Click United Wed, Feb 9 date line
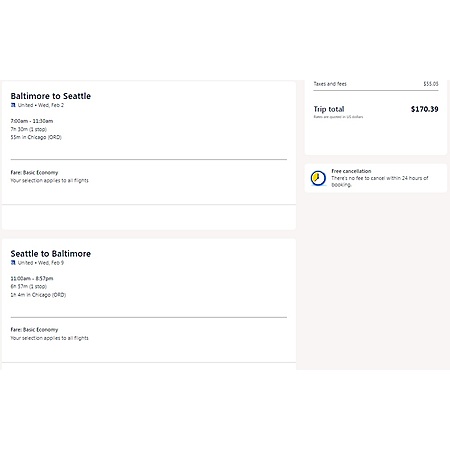This screenshot has height=450, width=450. coord(41,263)
